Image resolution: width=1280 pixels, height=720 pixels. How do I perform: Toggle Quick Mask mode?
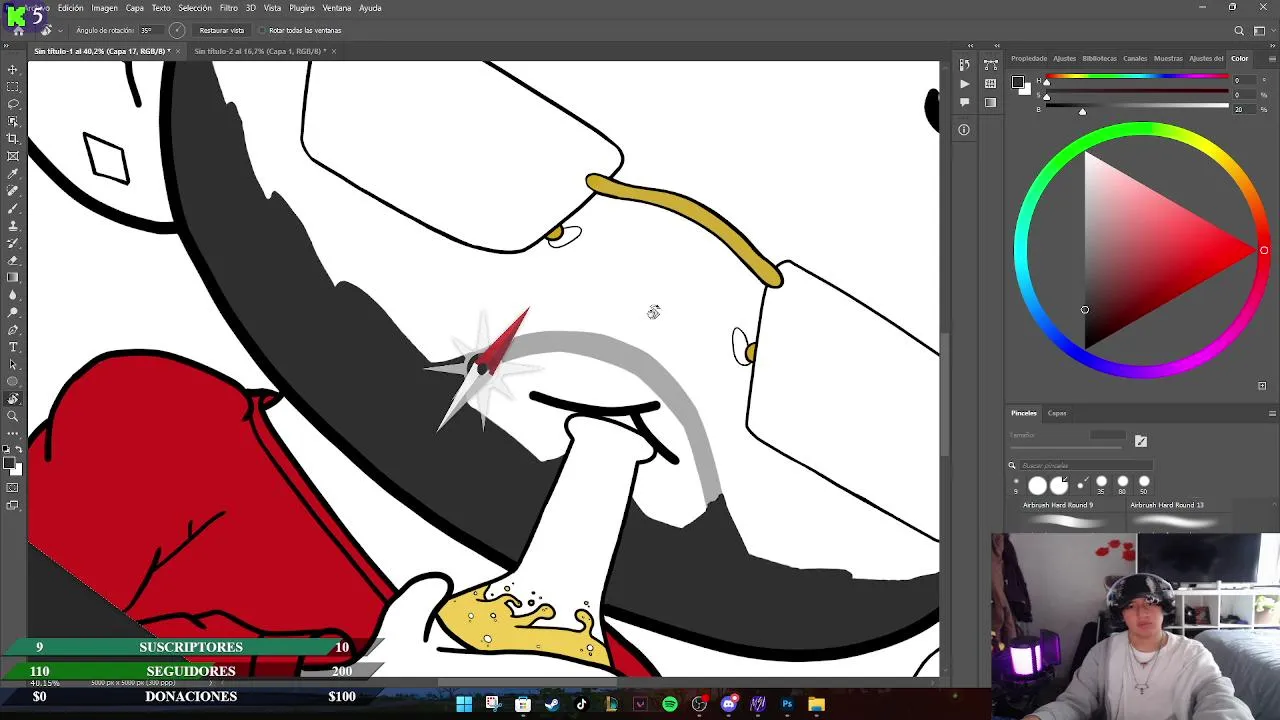point(13,488)
